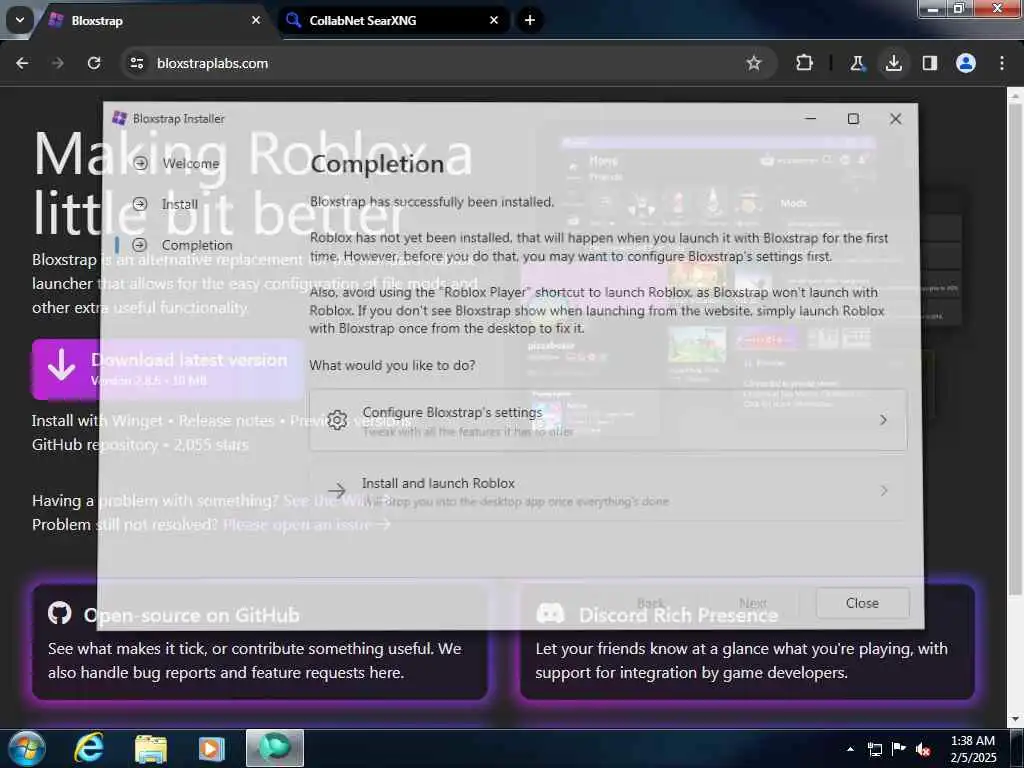Open the browser downloads icon
The height and width of the screenshot is (768, 1024).
pos(893,63)
